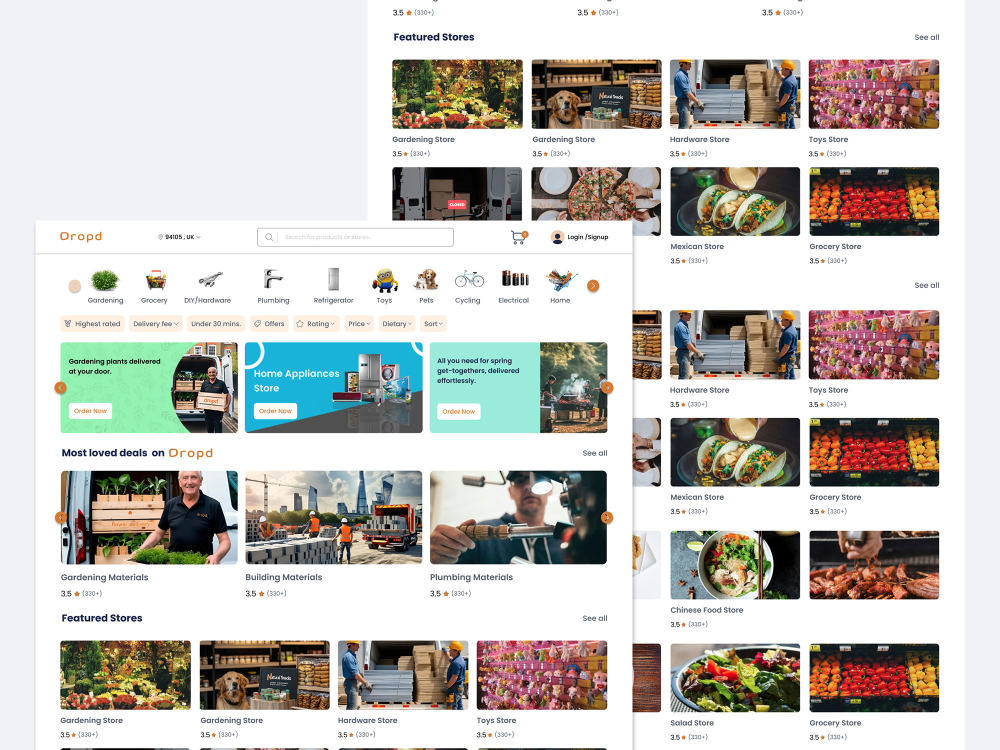Select the Cycling bicycle category icon

tap(469, 279)
